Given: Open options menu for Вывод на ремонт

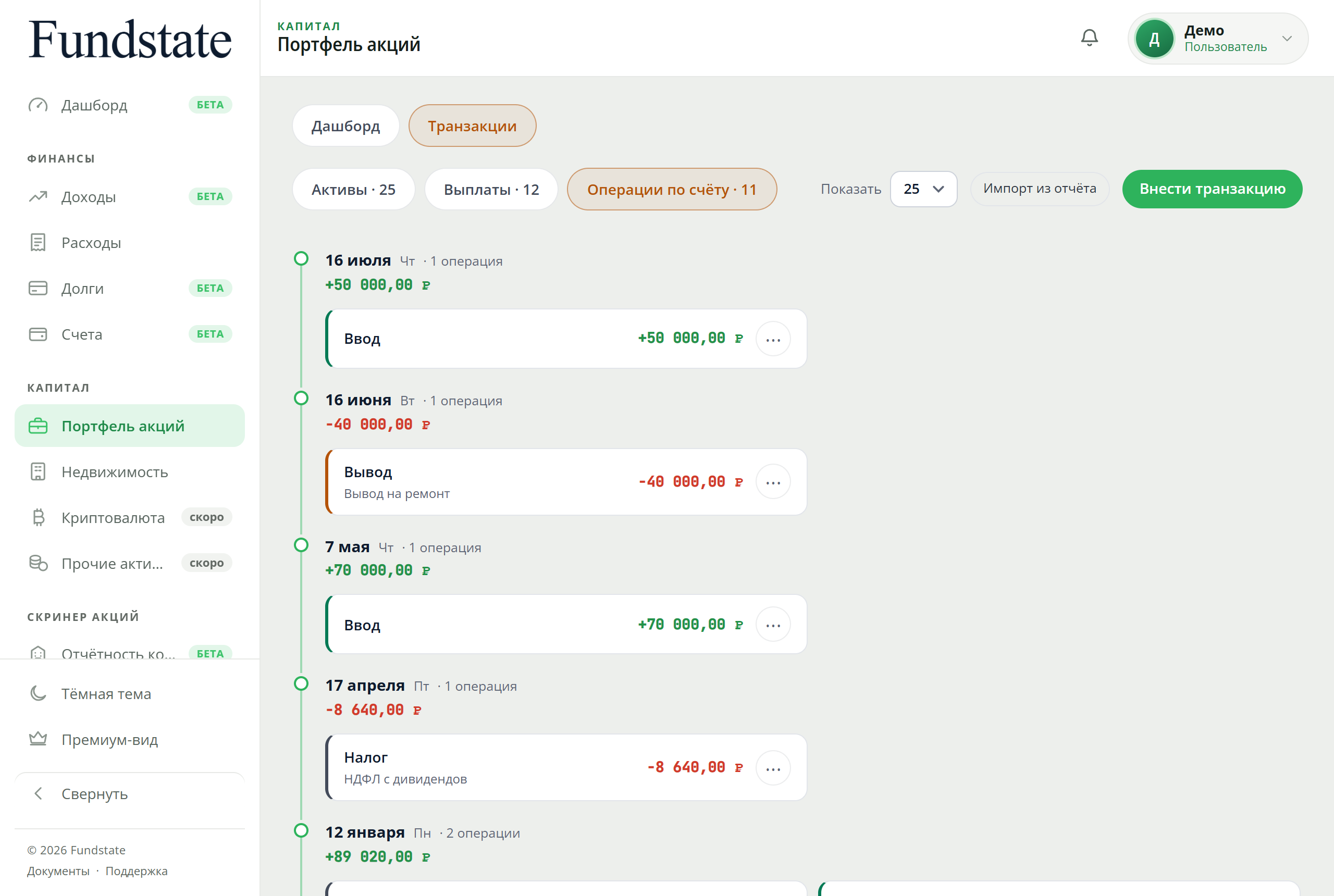Looking at the screenshot, I should coord(773,482).
